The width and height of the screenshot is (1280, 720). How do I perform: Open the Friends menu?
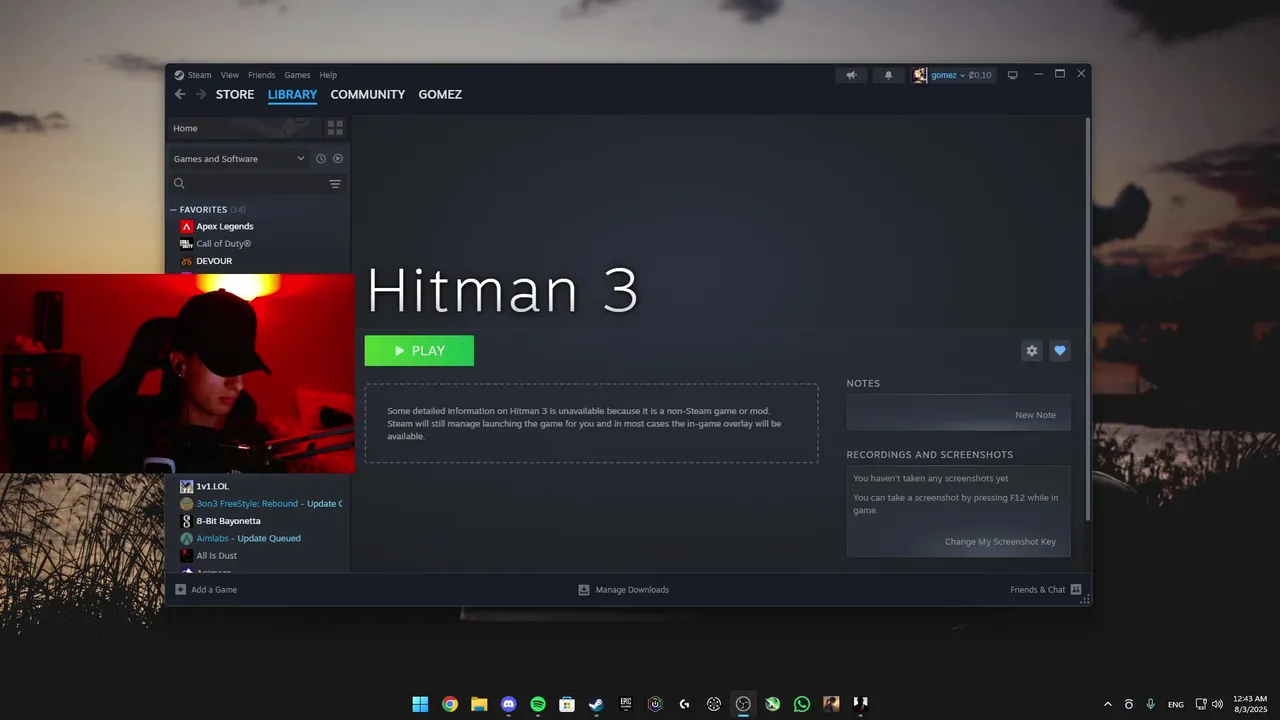[x=261, y=75]
